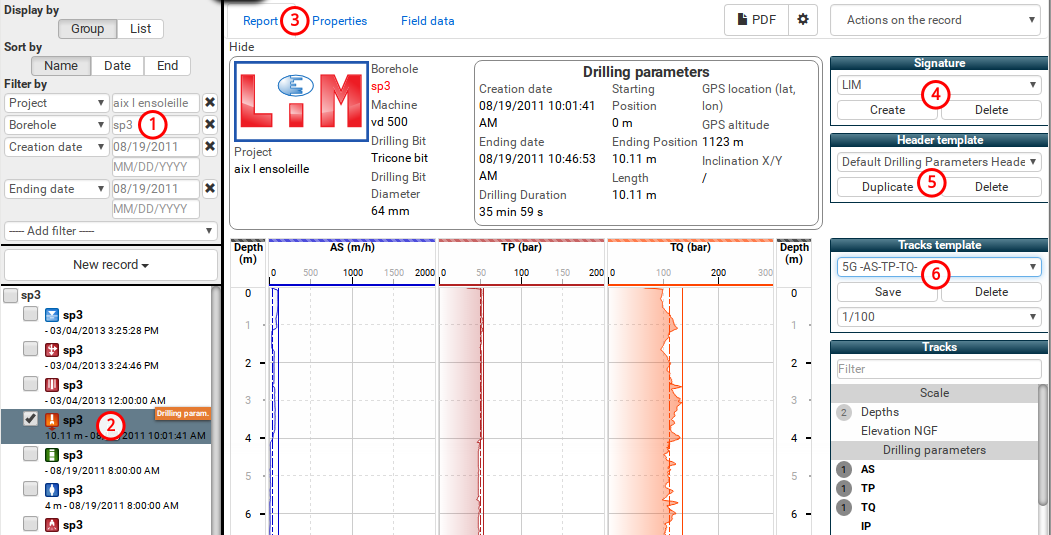1051x535 pixels.
Task: Switch to the Field data tab
Action: tap(427, 20)
